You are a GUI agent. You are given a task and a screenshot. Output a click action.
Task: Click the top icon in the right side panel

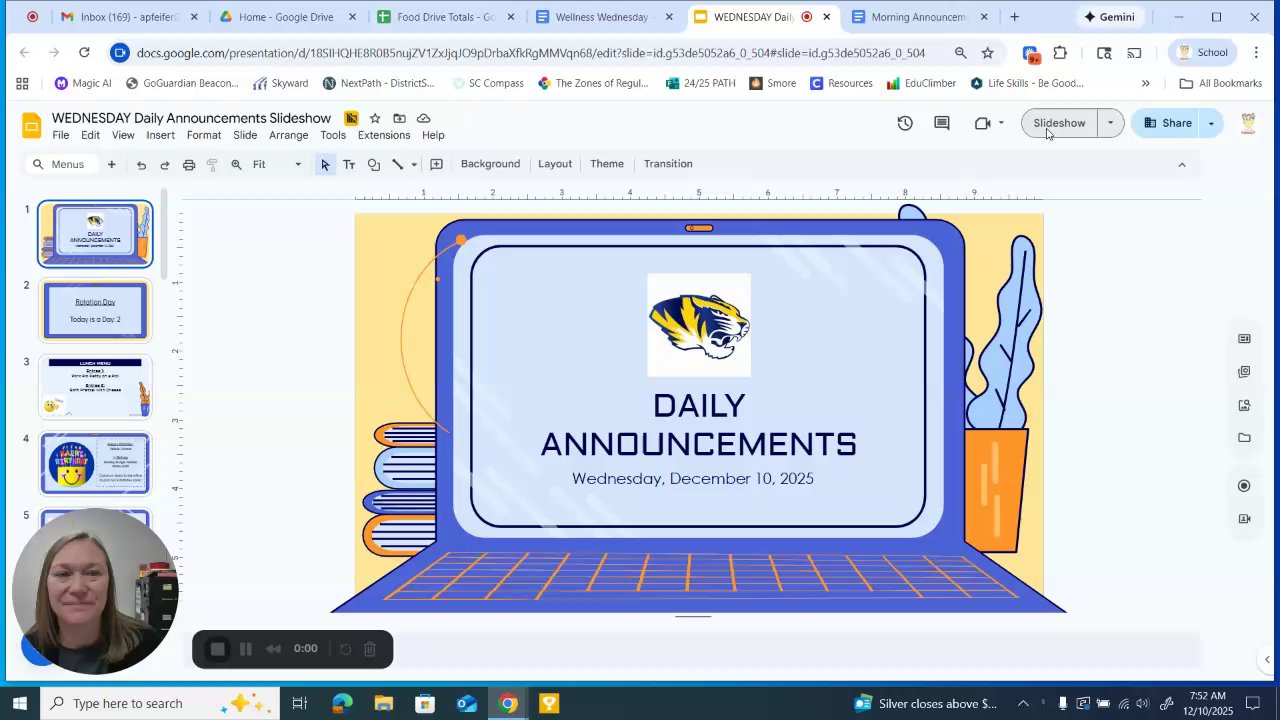pyautogui.click(x=1244, y=339)
